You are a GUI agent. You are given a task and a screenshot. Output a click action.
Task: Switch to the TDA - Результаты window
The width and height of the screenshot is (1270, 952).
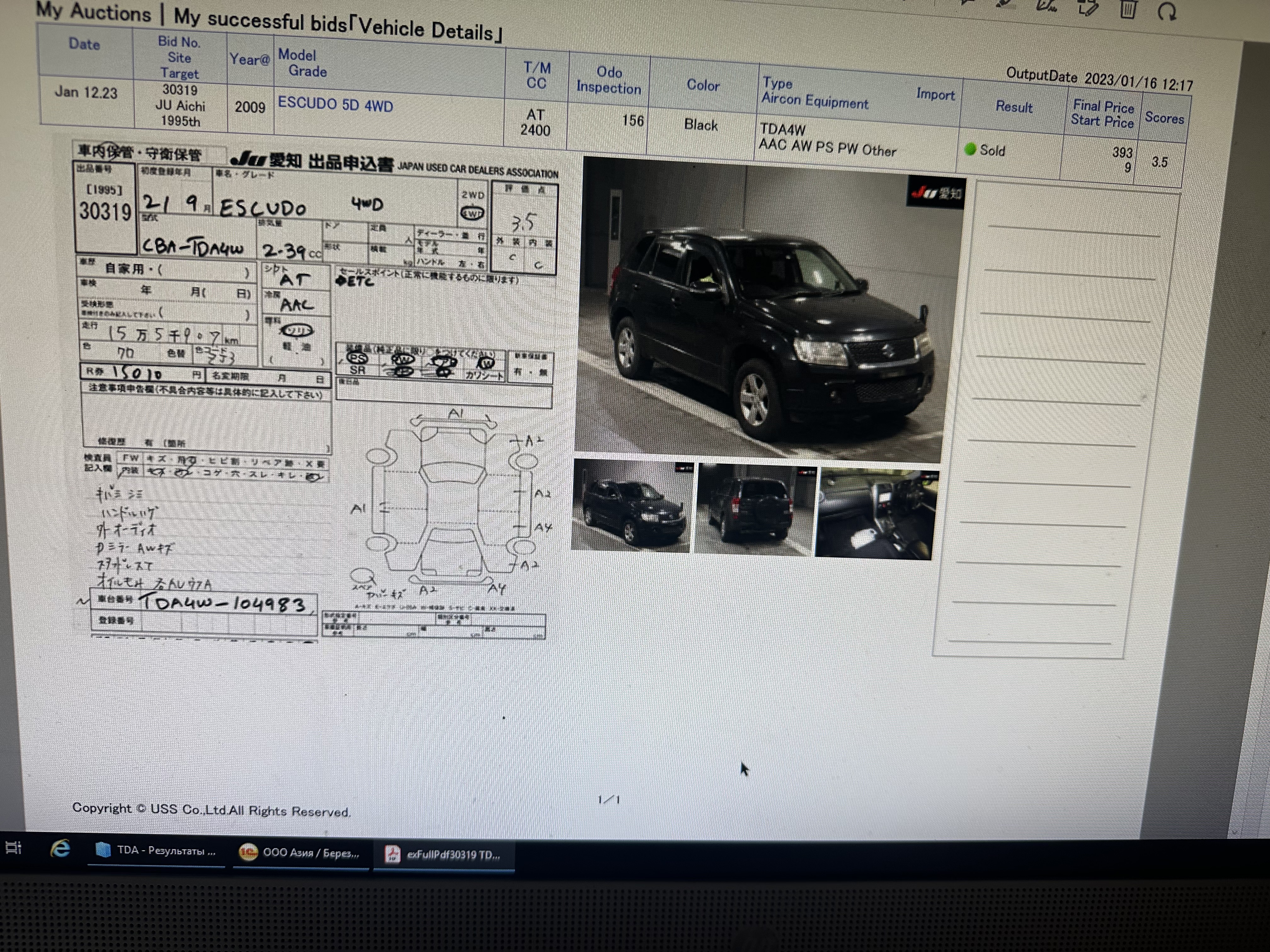pyautogui.click(x=156, y=850)
